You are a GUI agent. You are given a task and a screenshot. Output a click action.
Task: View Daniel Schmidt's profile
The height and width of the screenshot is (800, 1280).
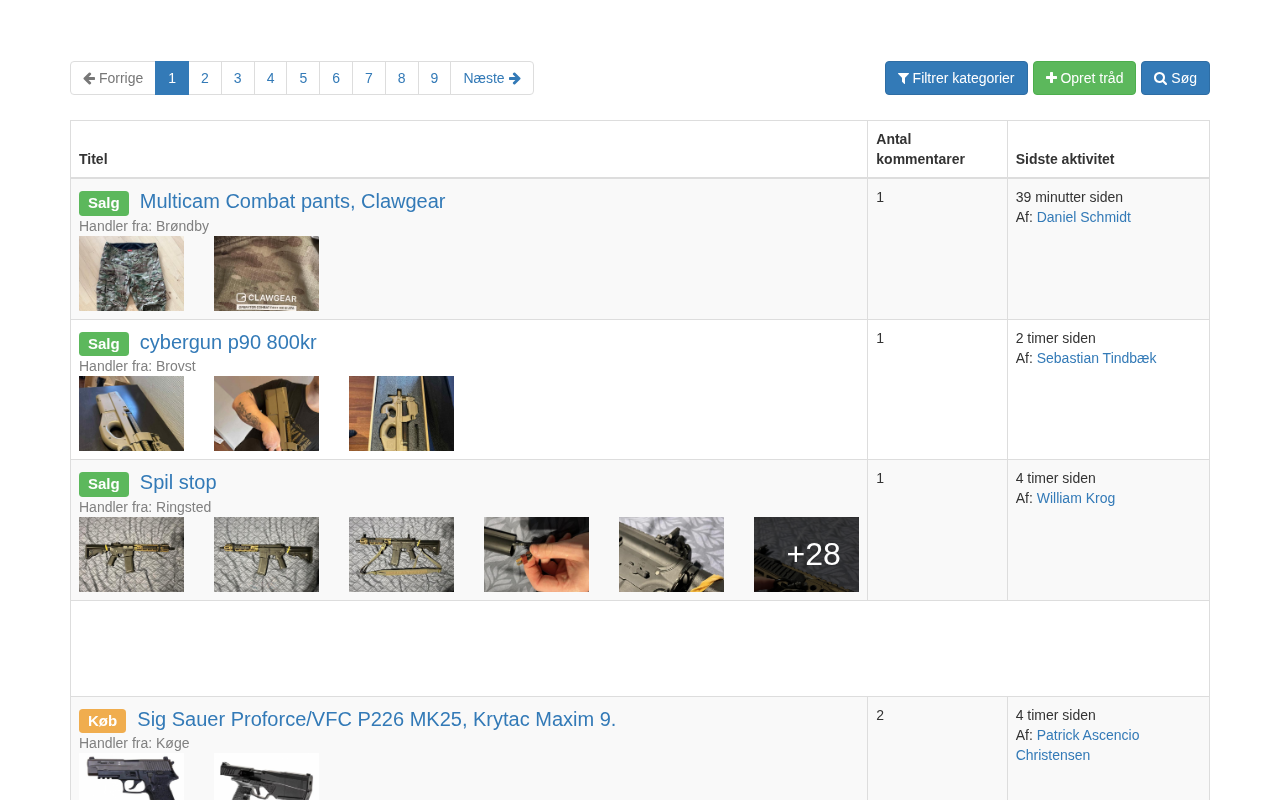click(1084, 217)
